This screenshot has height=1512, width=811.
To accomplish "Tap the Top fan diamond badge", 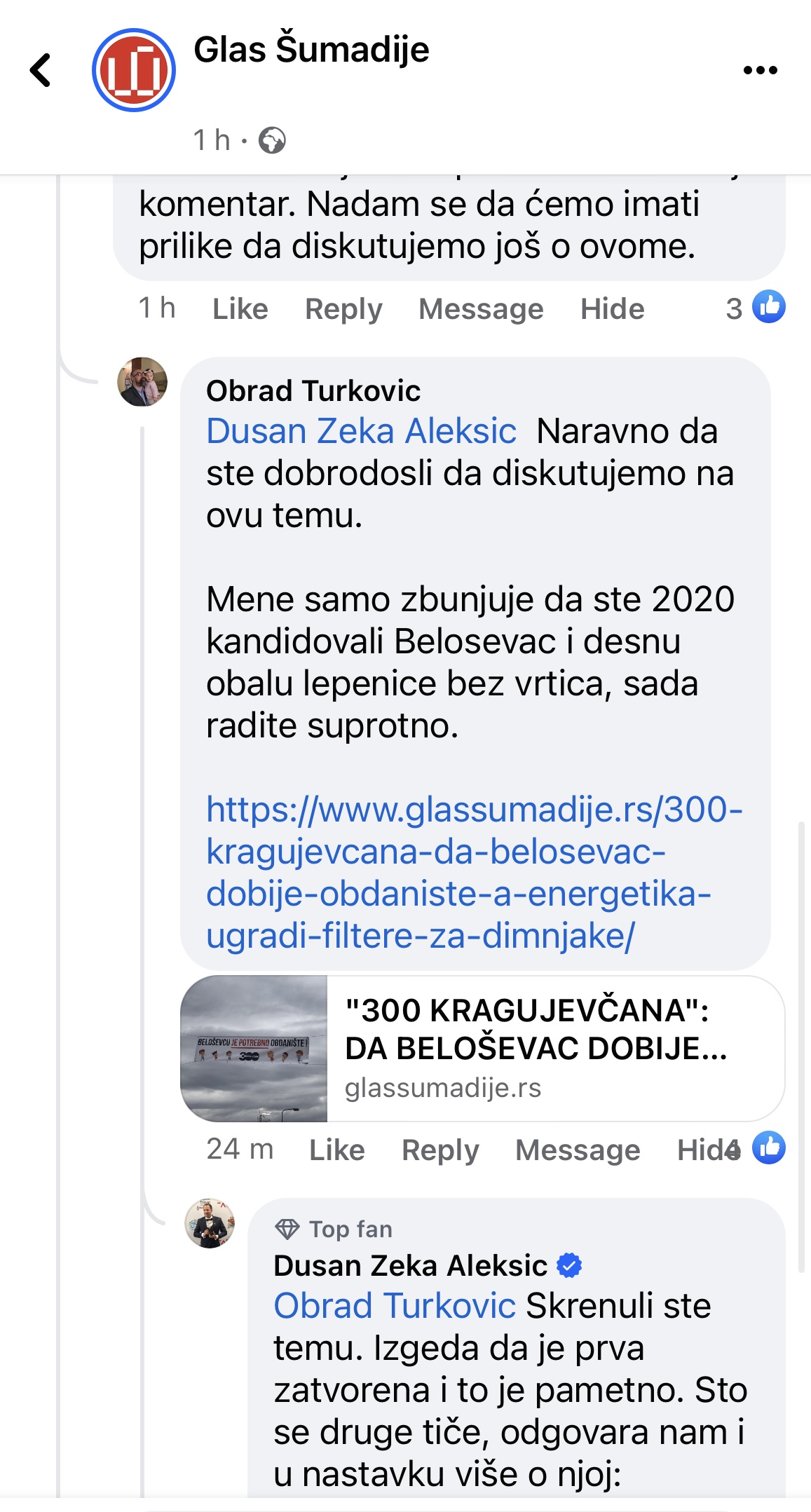I will click(287, 1229).
